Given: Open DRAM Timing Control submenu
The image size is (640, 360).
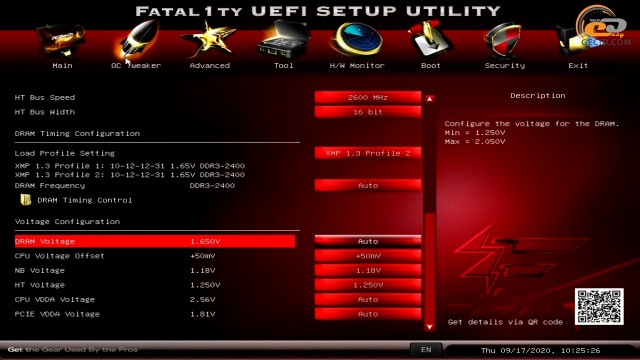Looking at the screenshot, I should tap(84, 200).
